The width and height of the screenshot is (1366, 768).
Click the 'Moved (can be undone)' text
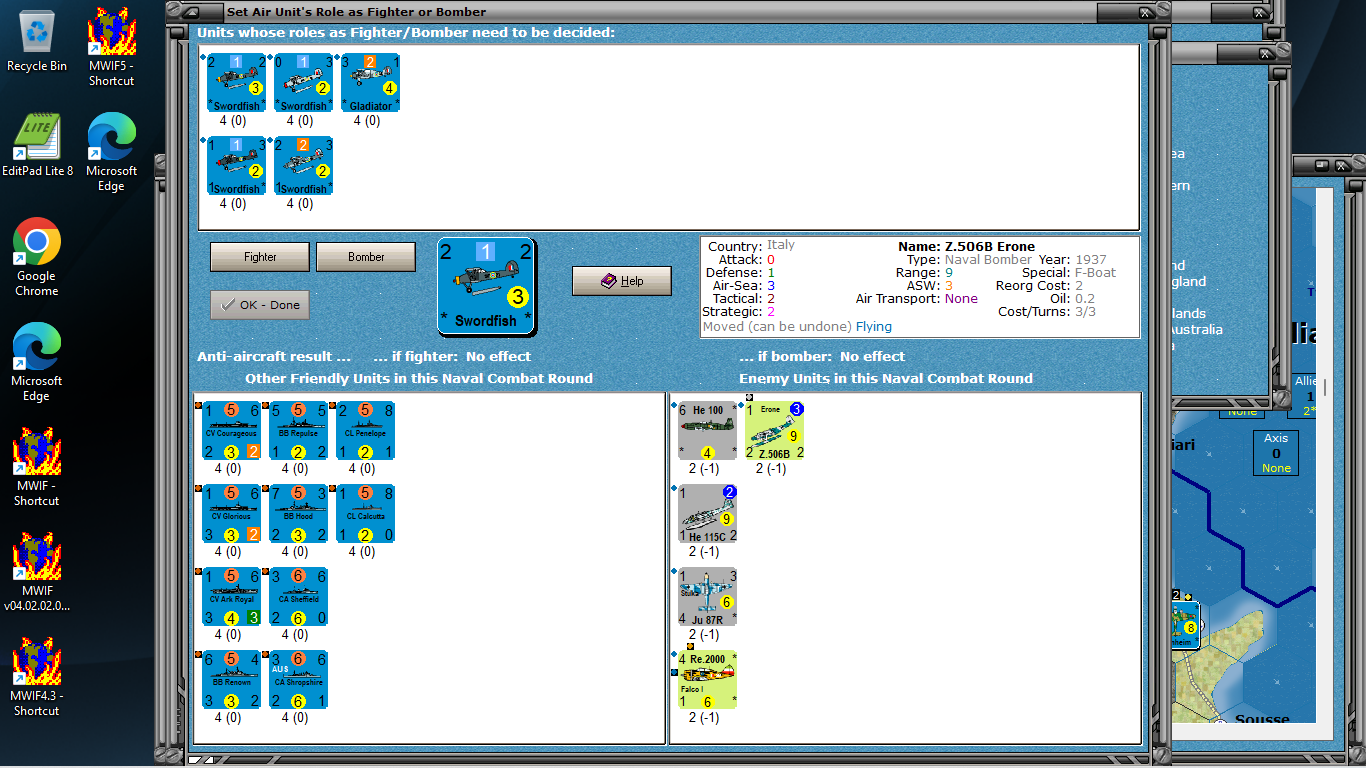tap(777, 326)
